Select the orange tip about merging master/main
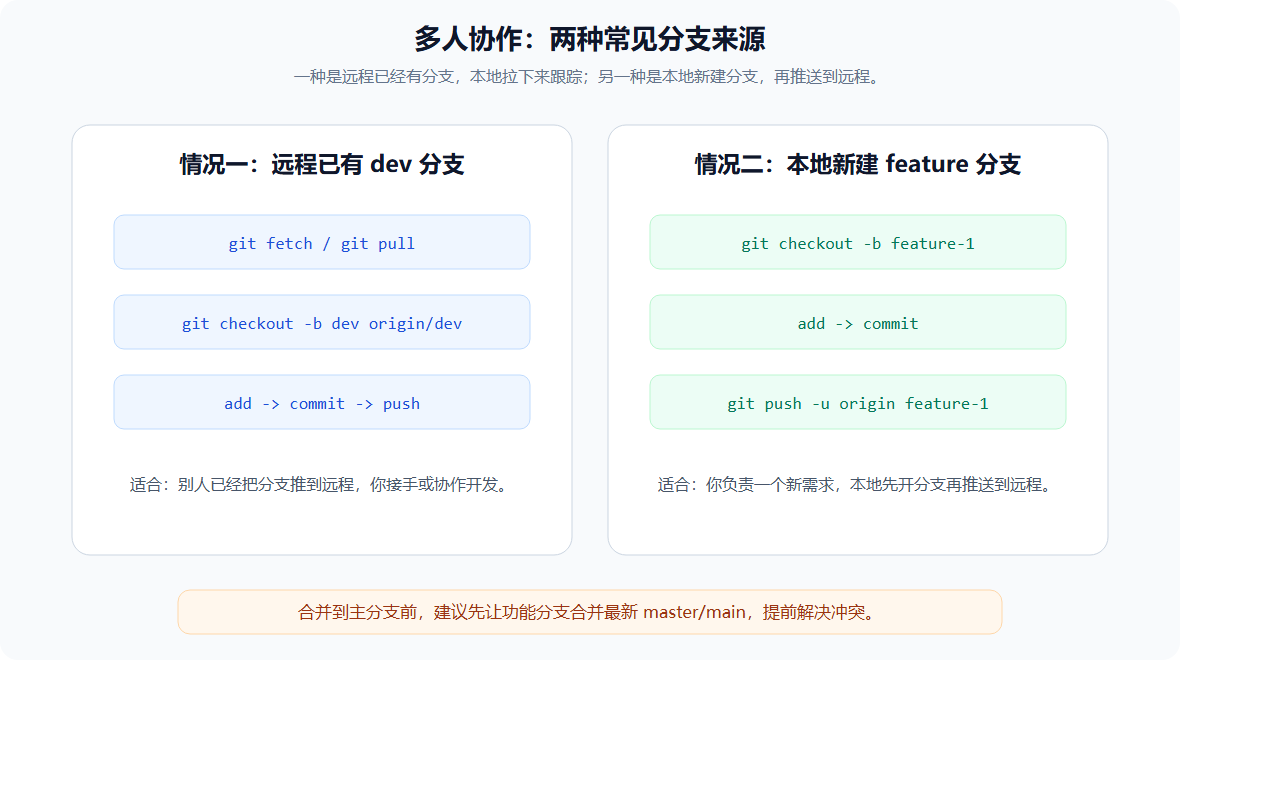 tap(590, 612)
